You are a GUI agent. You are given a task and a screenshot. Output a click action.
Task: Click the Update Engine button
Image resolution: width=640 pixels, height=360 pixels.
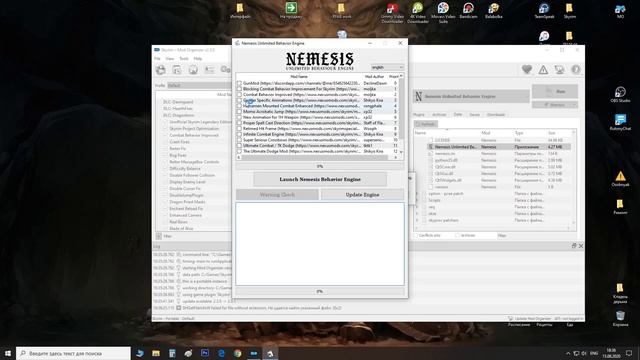tap(362, 195)
